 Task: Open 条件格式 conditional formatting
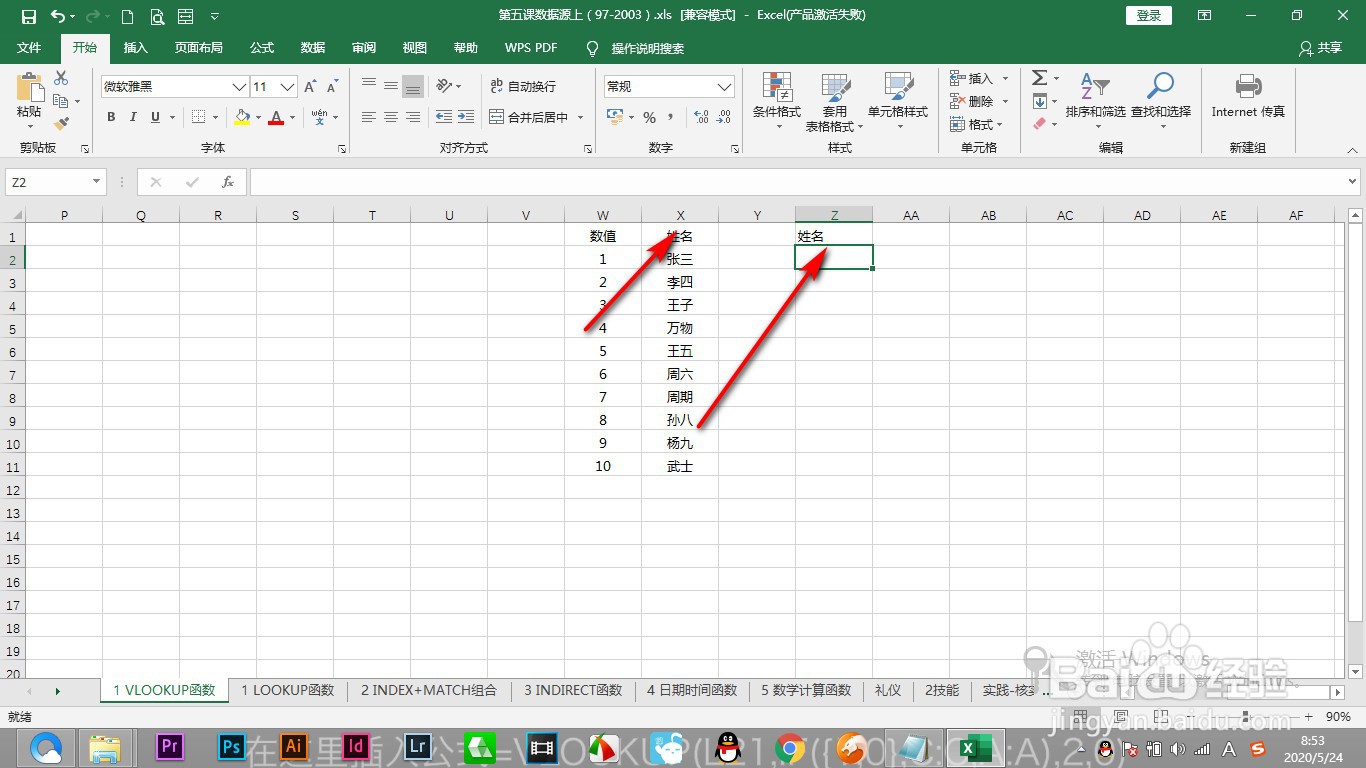tap(777, 101)
